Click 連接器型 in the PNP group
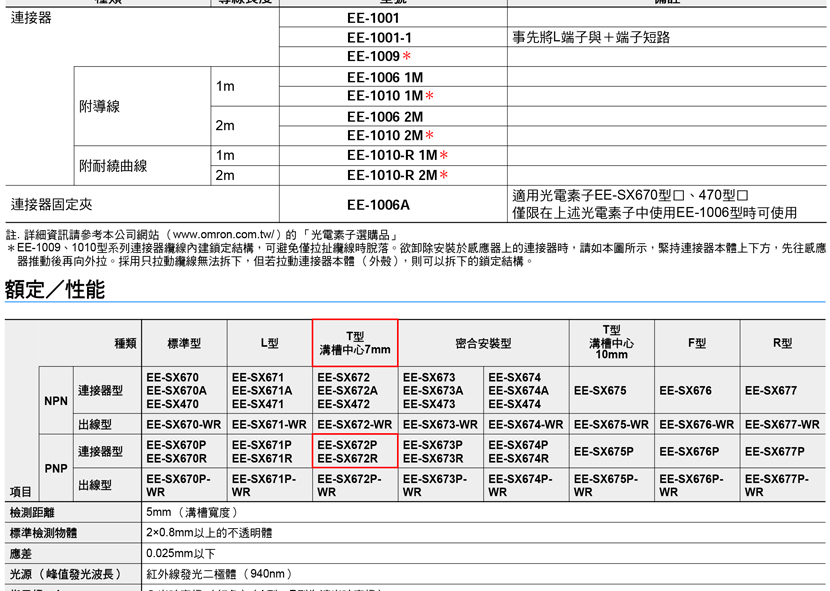Screen dimensions: 830x591 click(101, 452)
